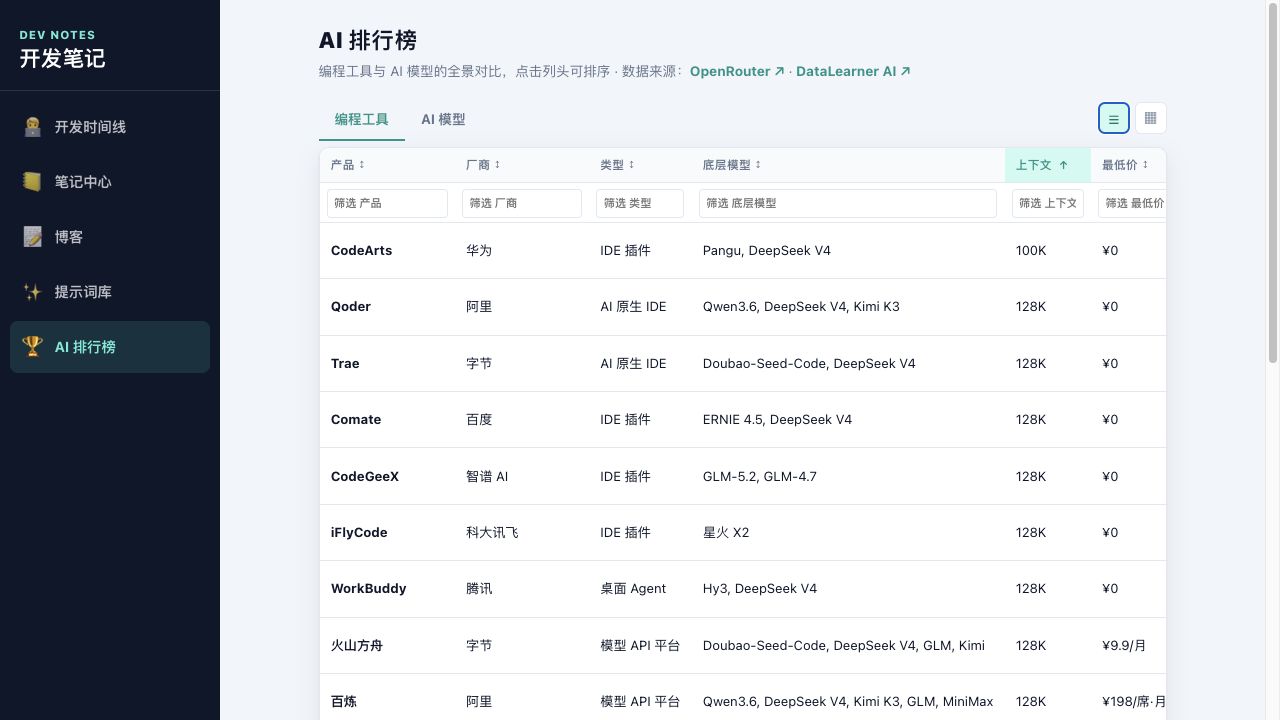The image size is (1280, 720).
Task: Open 开发时间线 in the sidebar
Action: (x=110, y=127)
